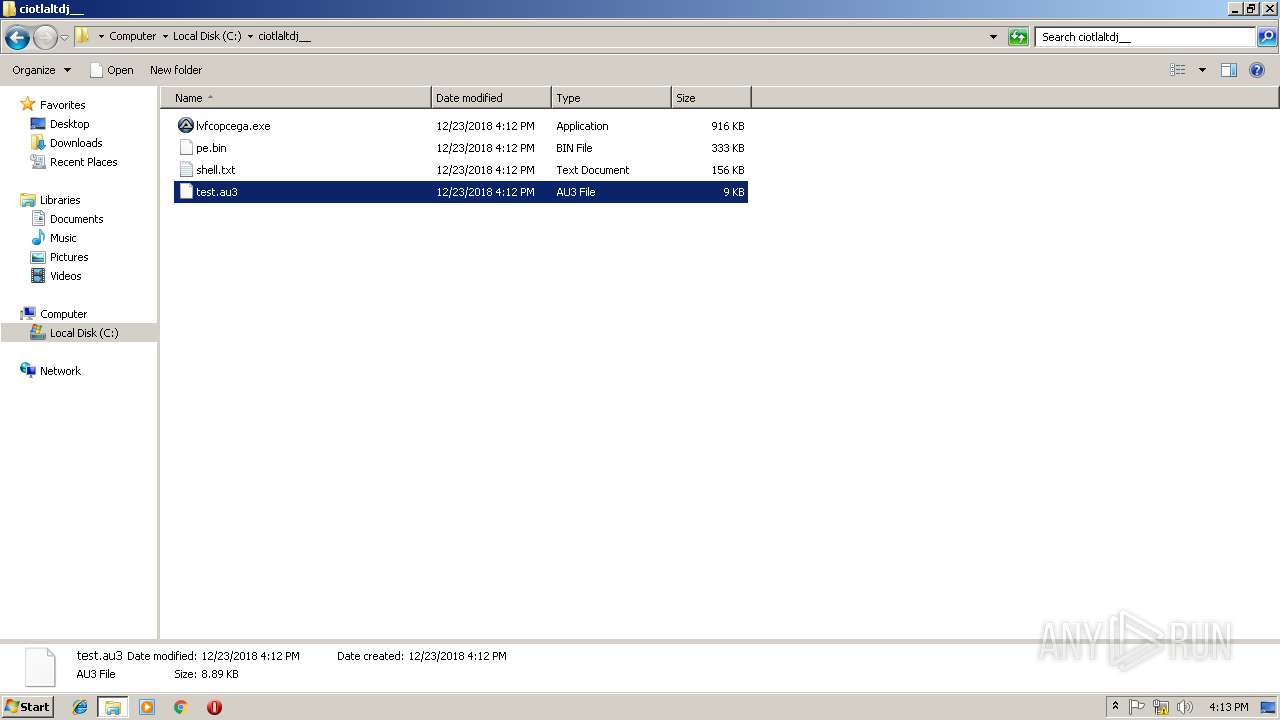Create a New folder
This screenshot has height=720, width=1280.
tap(176, 70)
